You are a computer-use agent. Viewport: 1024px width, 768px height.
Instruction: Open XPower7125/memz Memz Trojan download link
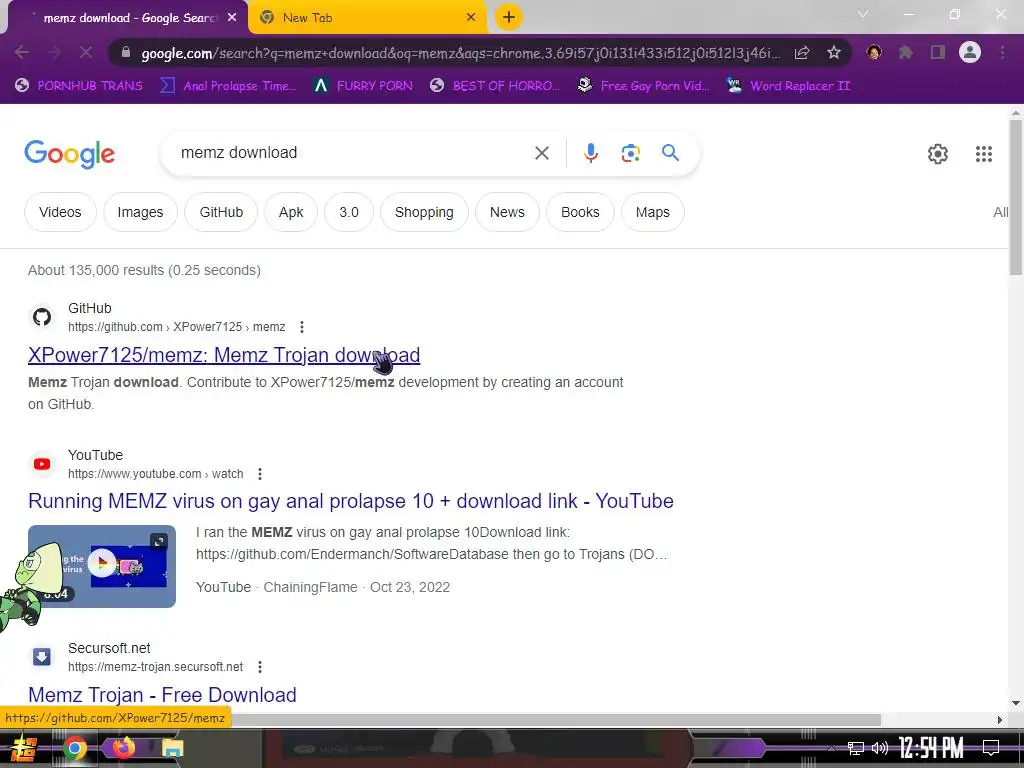pyautogui.click(x=224, y=355)
